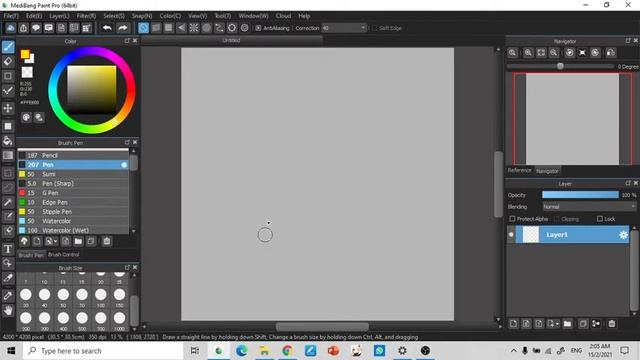Pick brush size 1000 preset
Image resolution: width=640 pixels, height=360 pixels.
120,320
